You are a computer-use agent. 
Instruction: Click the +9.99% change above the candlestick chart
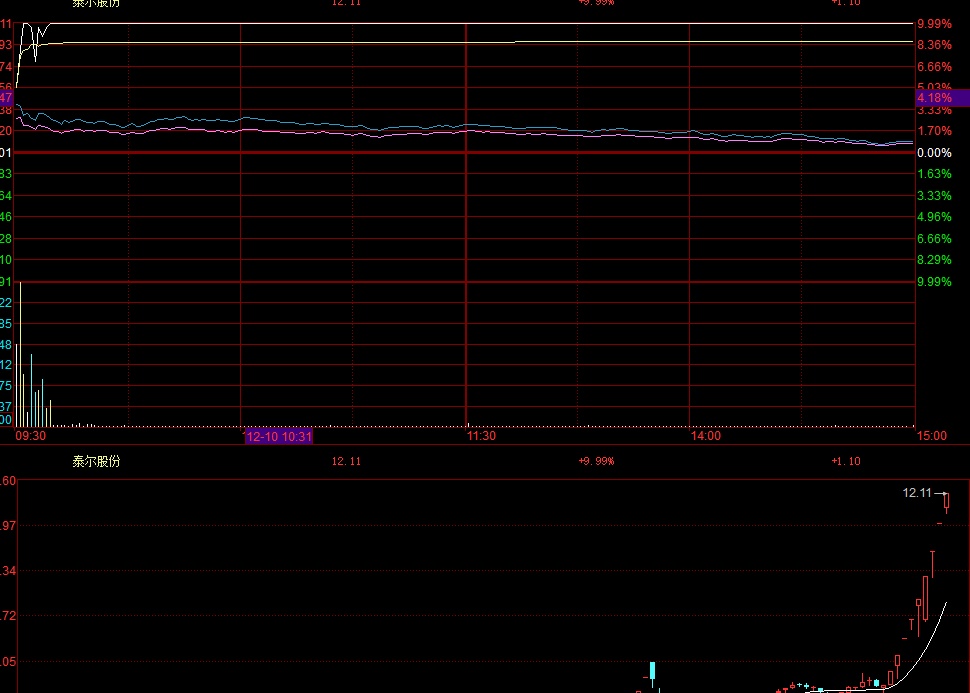pos(596,461)
